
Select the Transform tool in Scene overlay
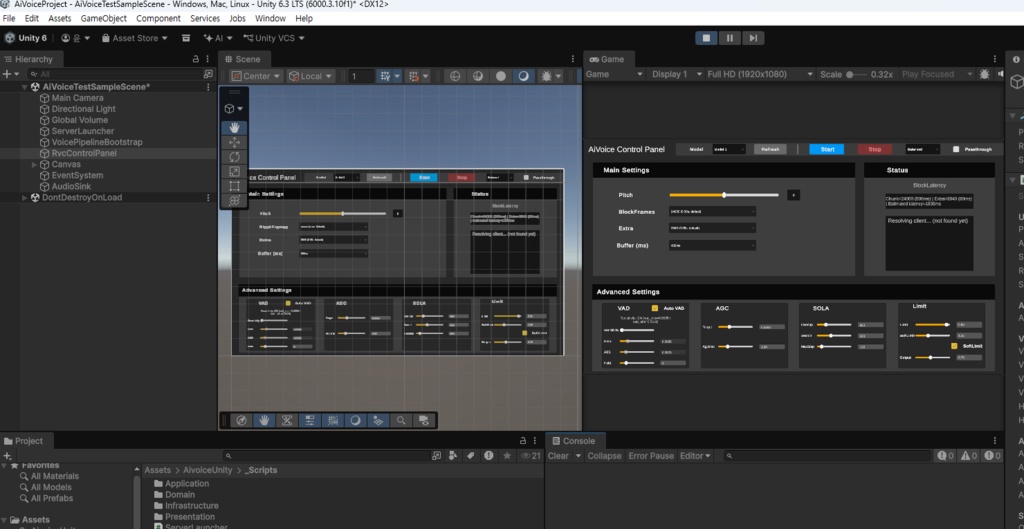click(x=234, y=200)
